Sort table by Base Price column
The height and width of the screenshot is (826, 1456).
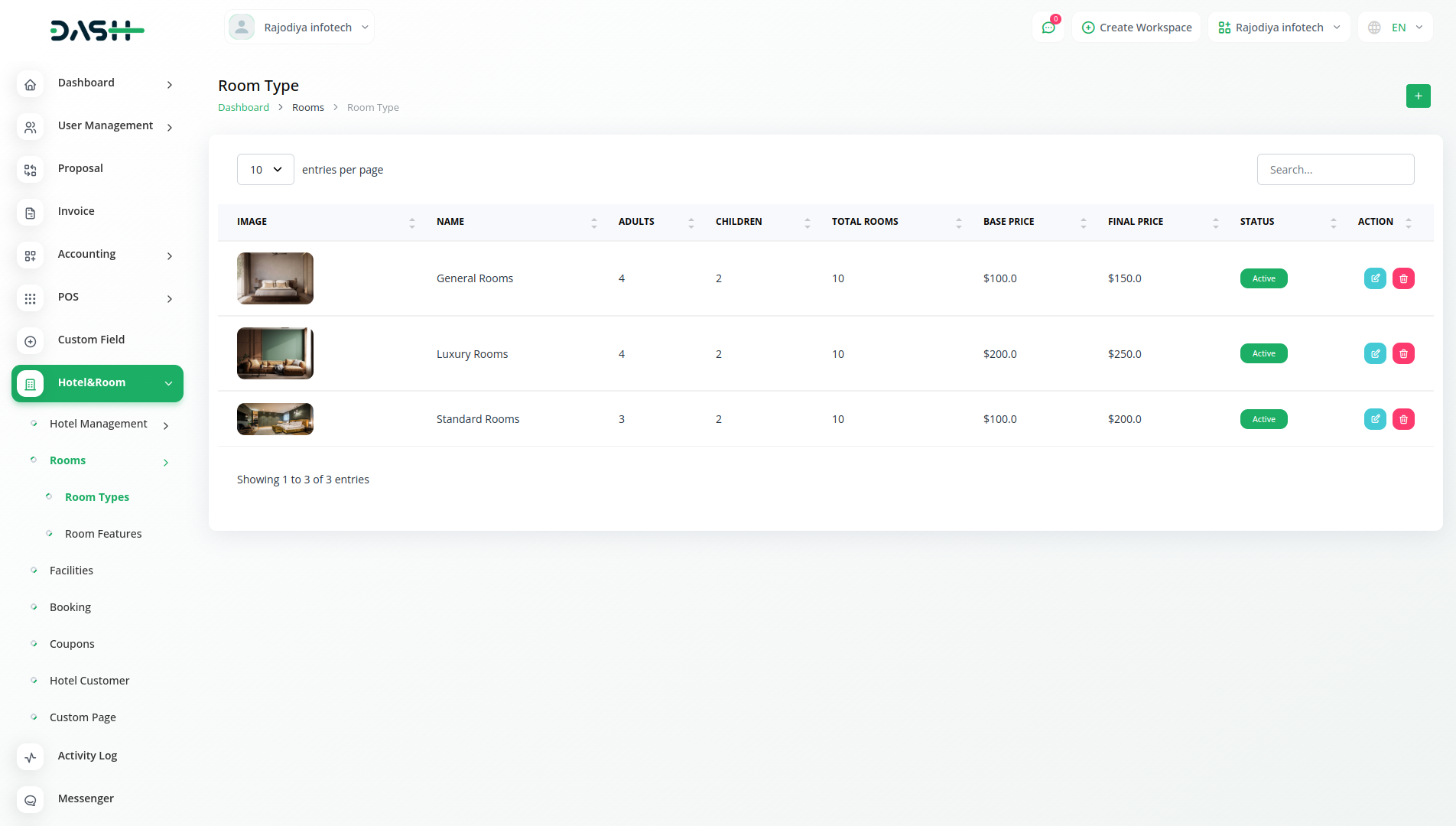(x=1009, y=222)
